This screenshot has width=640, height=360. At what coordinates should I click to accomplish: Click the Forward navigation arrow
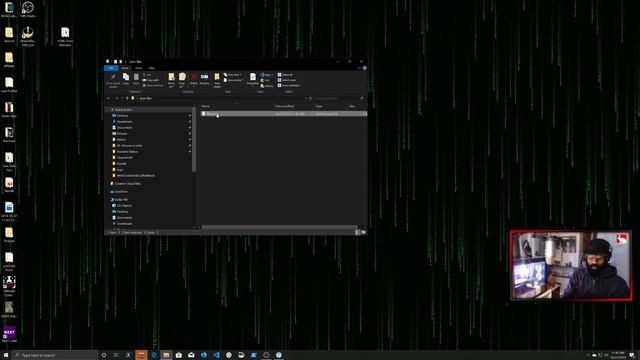[116, 98]
